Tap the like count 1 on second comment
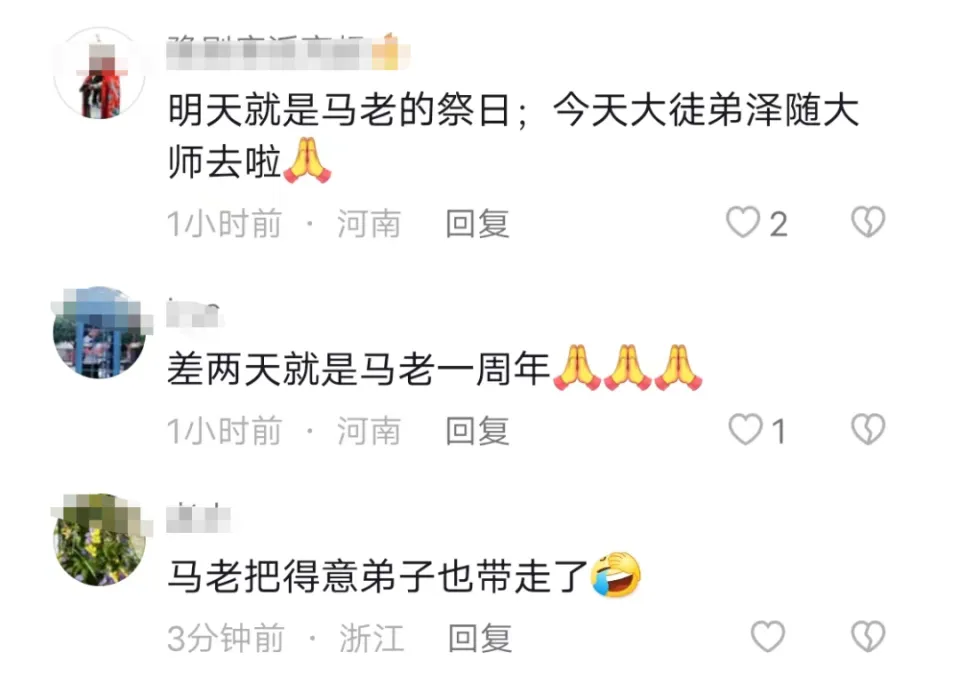This screenshot has height=676, width=960. [779, 432]
